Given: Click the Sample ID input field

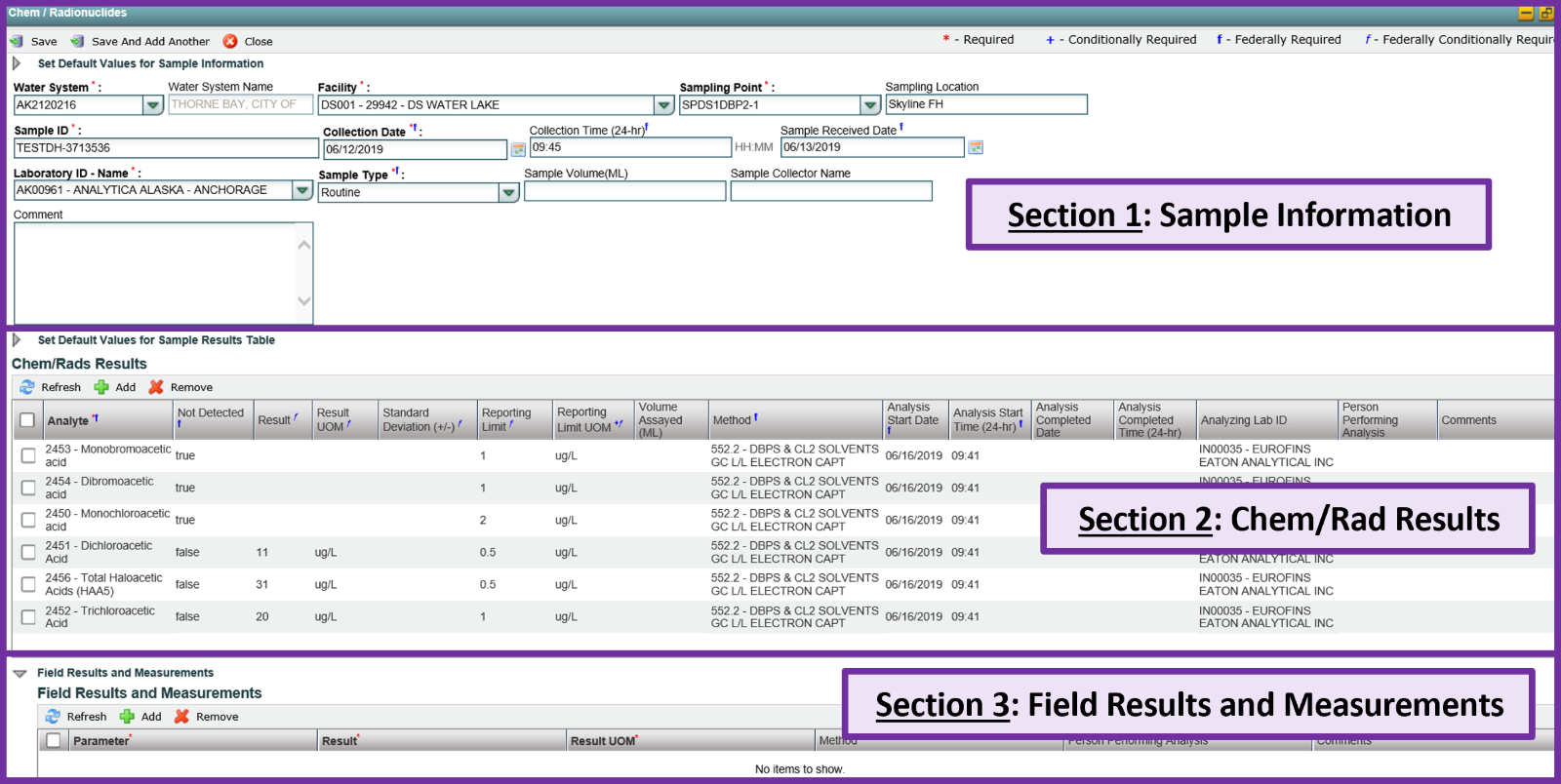Looking at the screenshot, I should pos(166,148).
